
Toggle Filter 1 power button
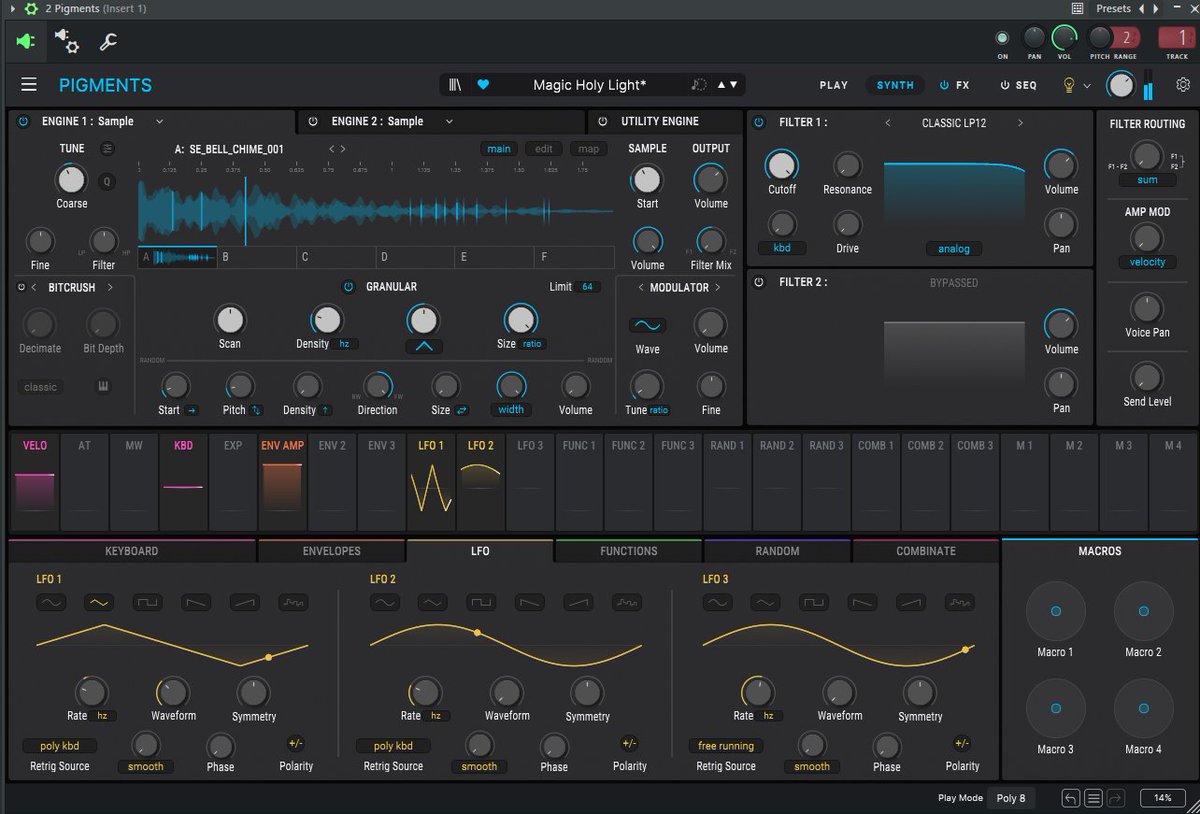pos(759,122)
